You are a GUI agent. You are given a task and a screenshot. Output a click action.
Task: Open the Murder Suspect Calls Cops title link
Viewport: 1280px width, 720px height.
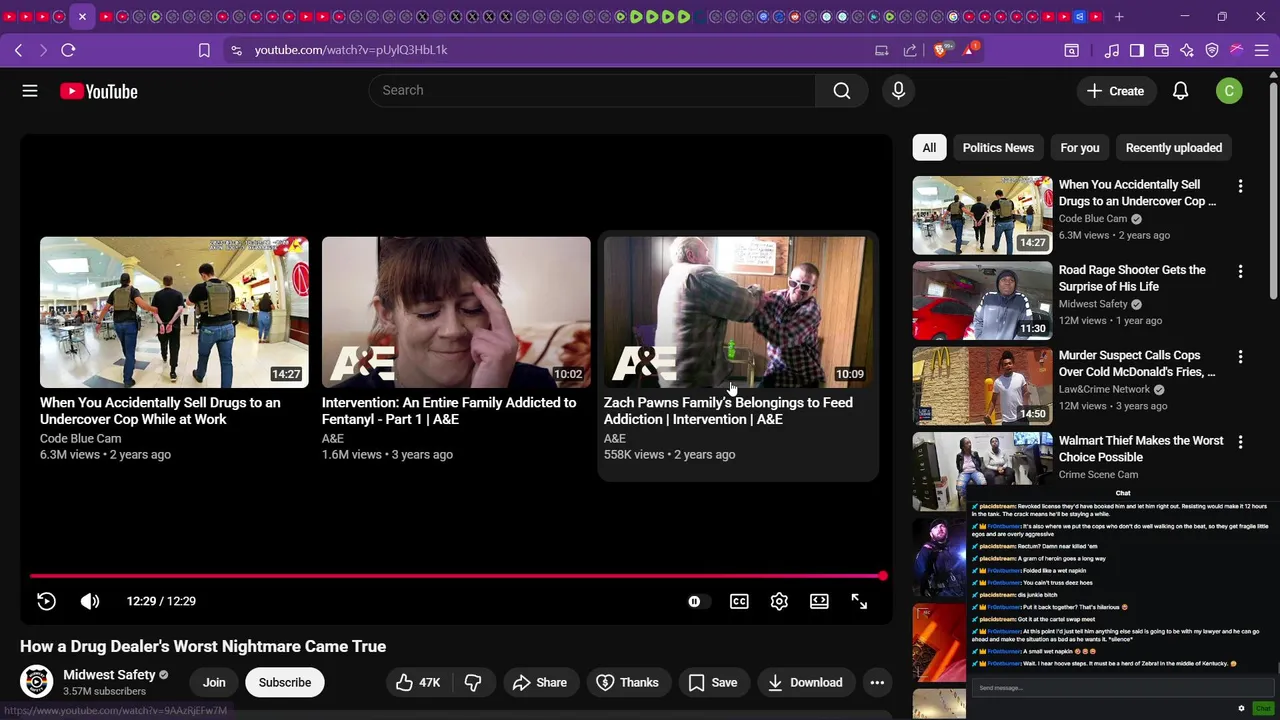1137,363
